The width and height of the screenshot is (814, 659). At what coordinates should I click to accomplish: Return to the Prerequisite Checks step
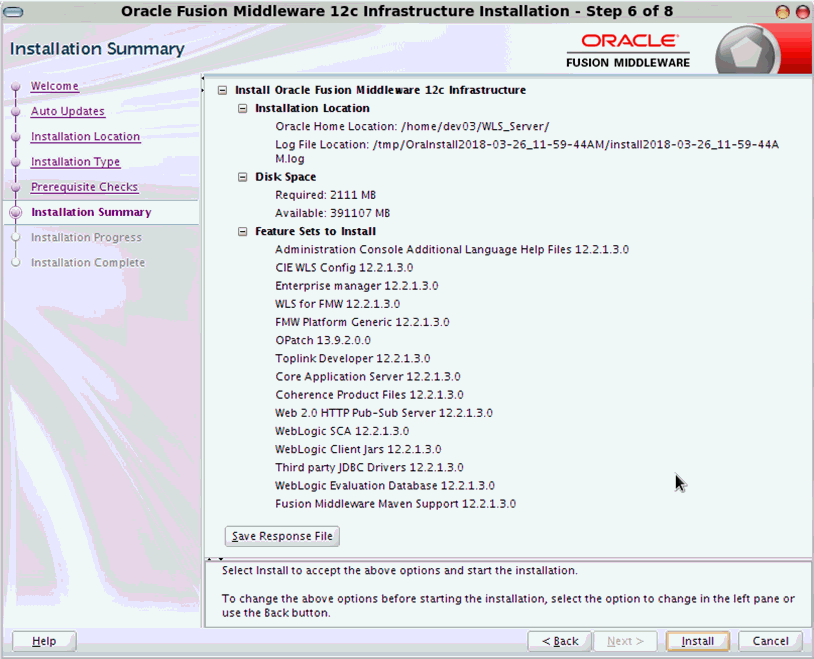click(84, 187)
